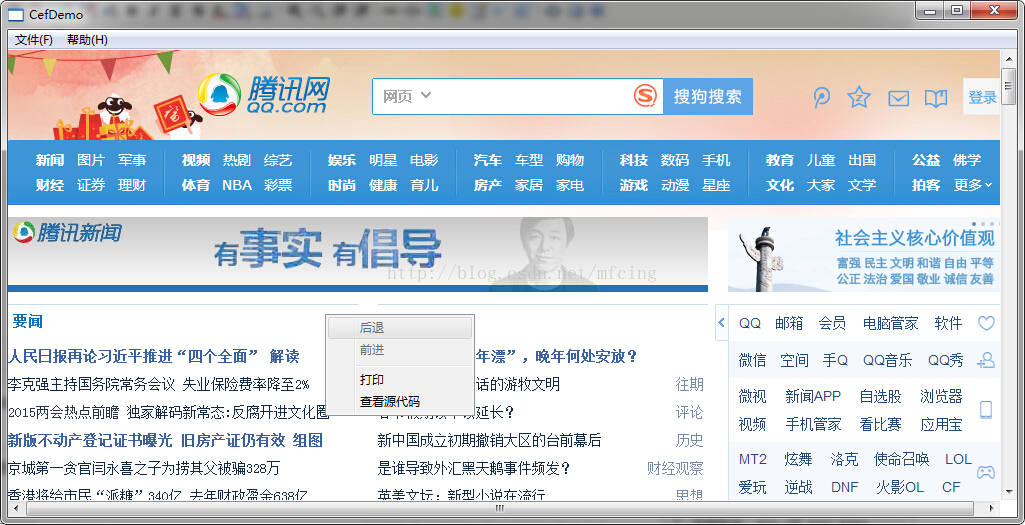
Task: Open the 要闻 section heading
Action: click(x=27, y=321)
